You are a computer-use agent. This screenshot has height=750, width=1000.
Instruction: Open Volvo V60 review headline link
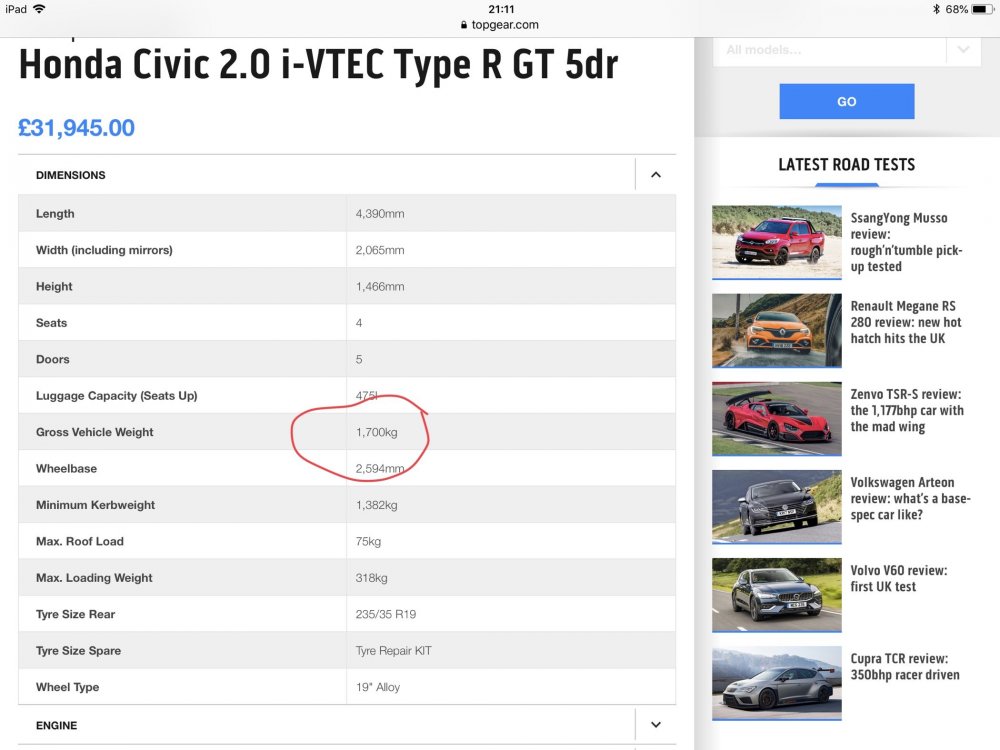click(x=899, y=578)
